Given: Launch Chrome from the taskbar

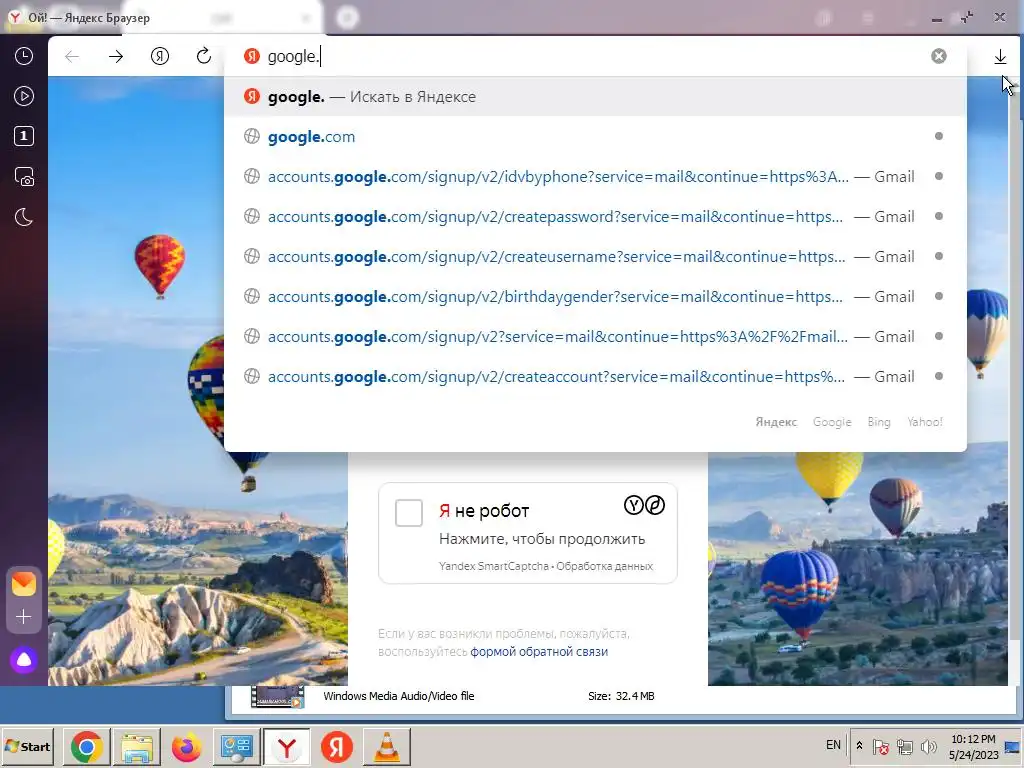Looking at the screenshot, I should [x=86, y=746].
